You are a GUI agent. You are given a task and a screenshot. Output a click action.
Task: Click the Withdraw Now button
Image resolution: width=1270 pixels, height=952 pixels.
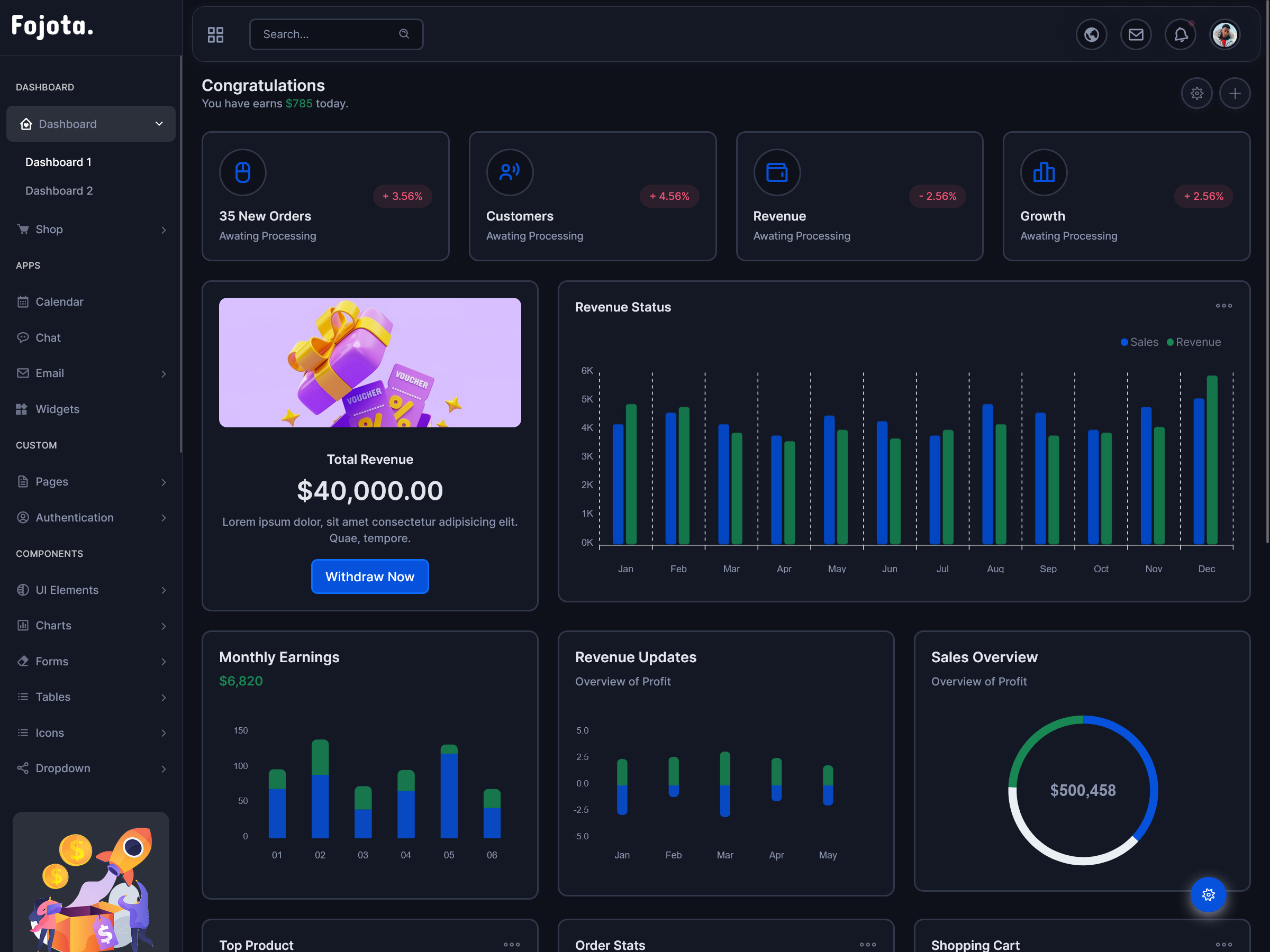370,576
